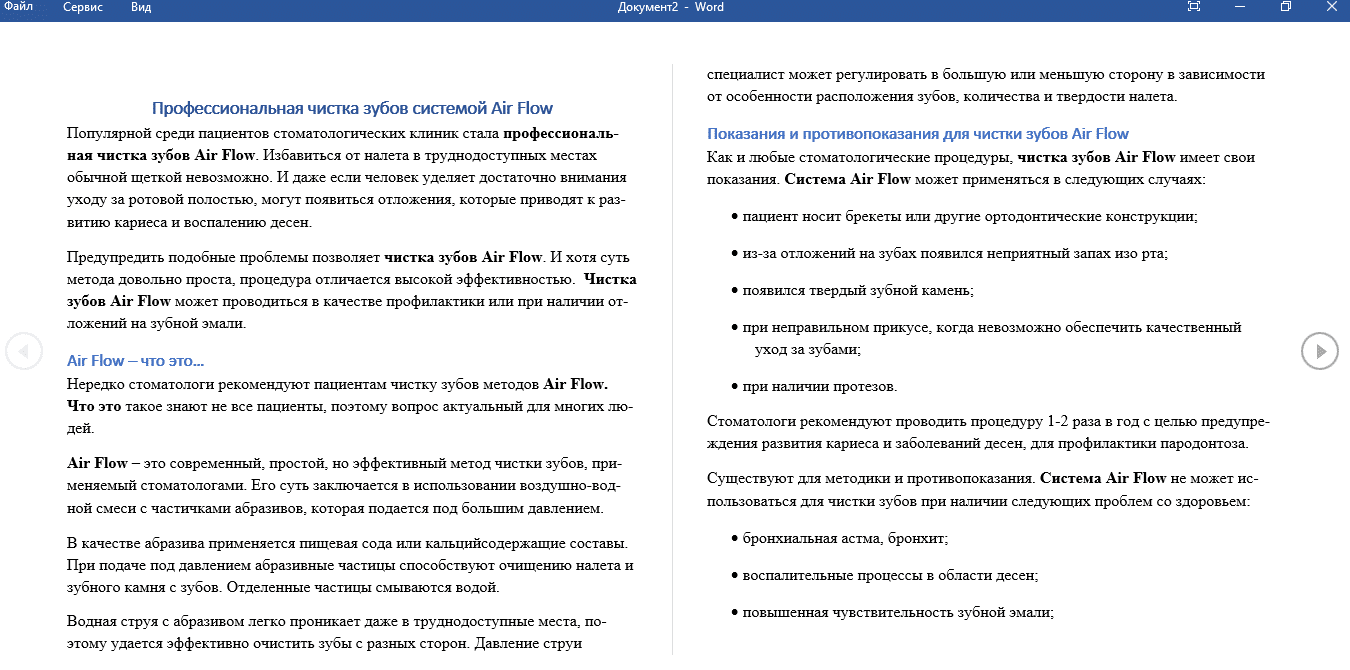The width and height of the screenshot is (1350, 670).
Task: Go to next page with right arrow
Action: coord(1320,351)
